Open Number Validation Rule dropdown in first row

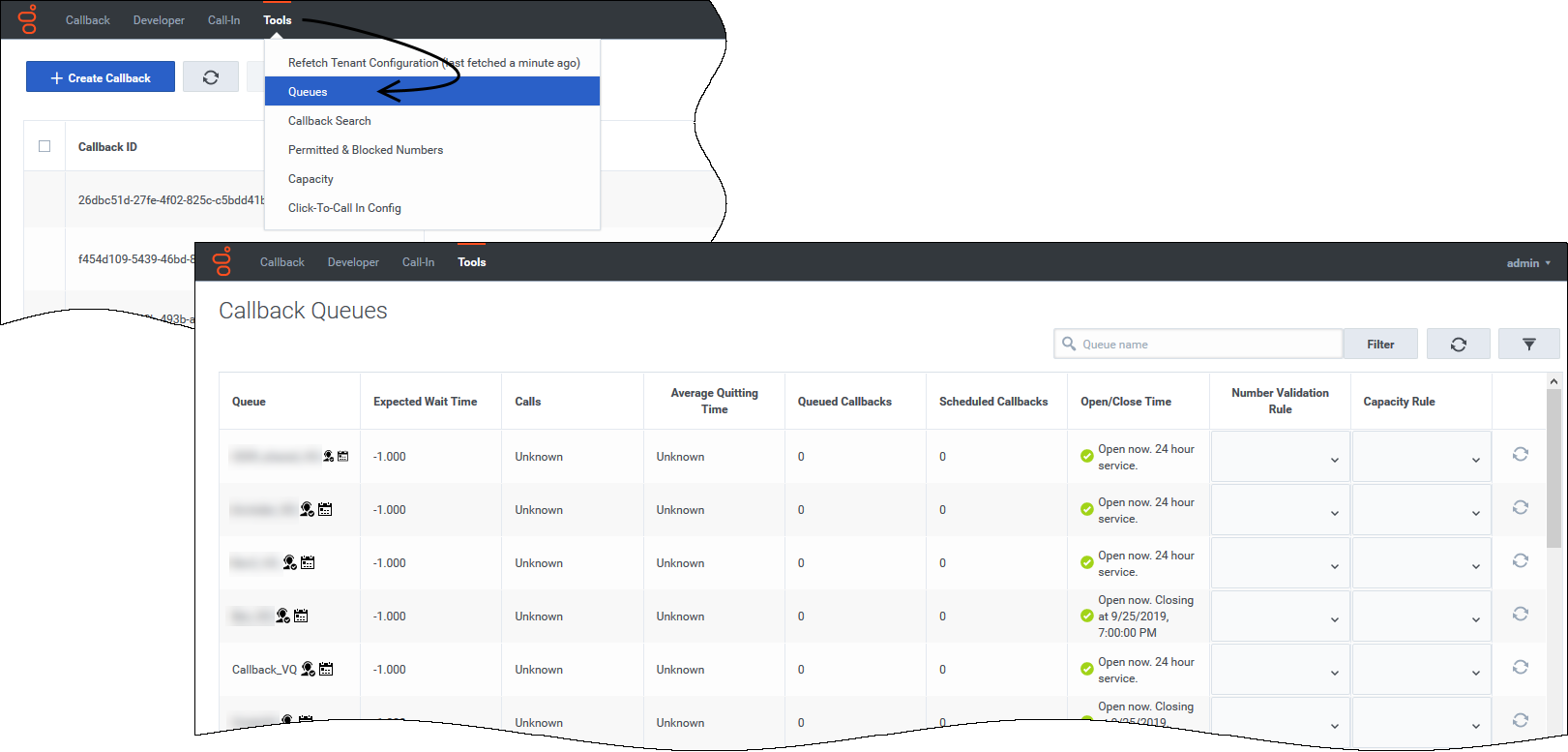click(1280, 457)
